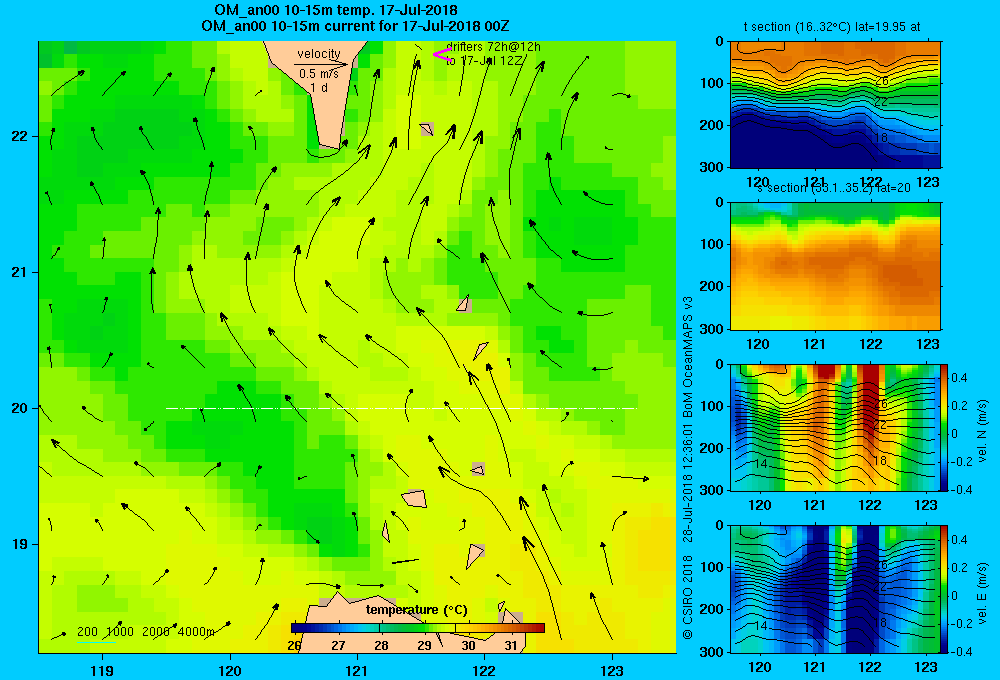1000x680 pixels.
Task: Click latitude label '20' on main map
Action: [x=19, y=408]
